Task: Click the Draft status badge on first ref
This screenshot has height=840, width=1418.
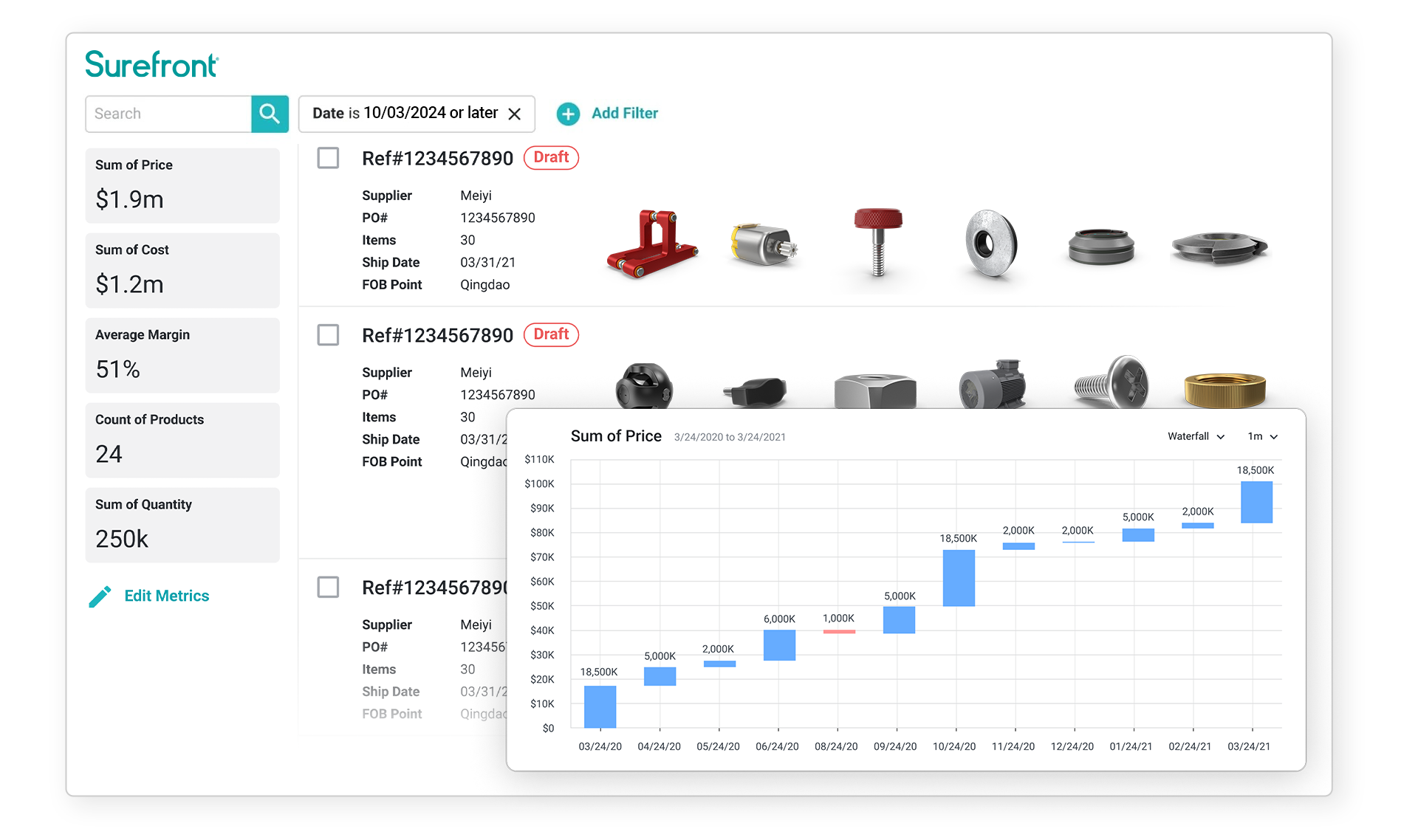Action: coord(549,157)
